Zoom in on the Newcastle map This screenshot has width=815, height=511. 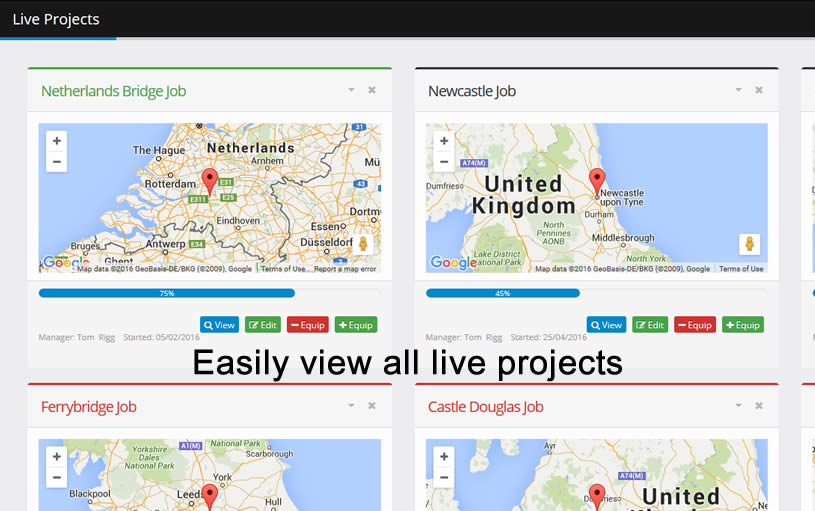444,141
